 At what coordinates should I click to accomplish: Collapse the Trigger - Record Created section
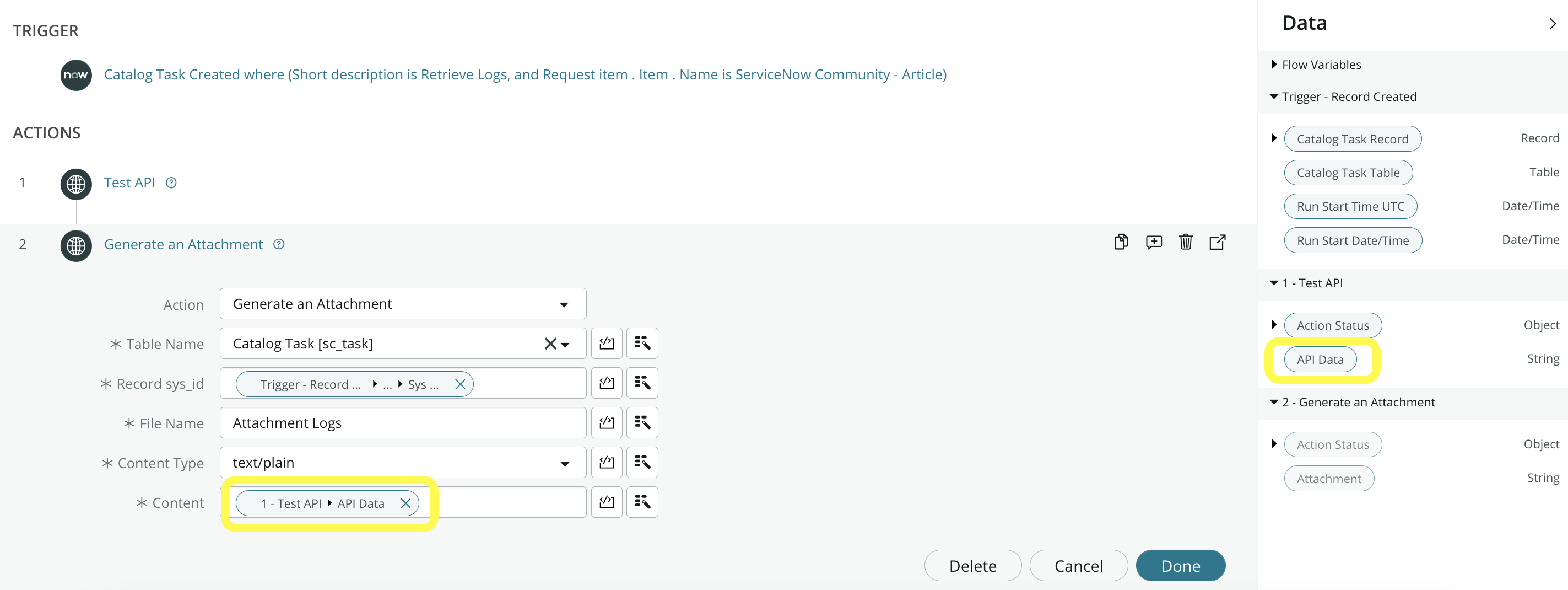point(1274,97)
